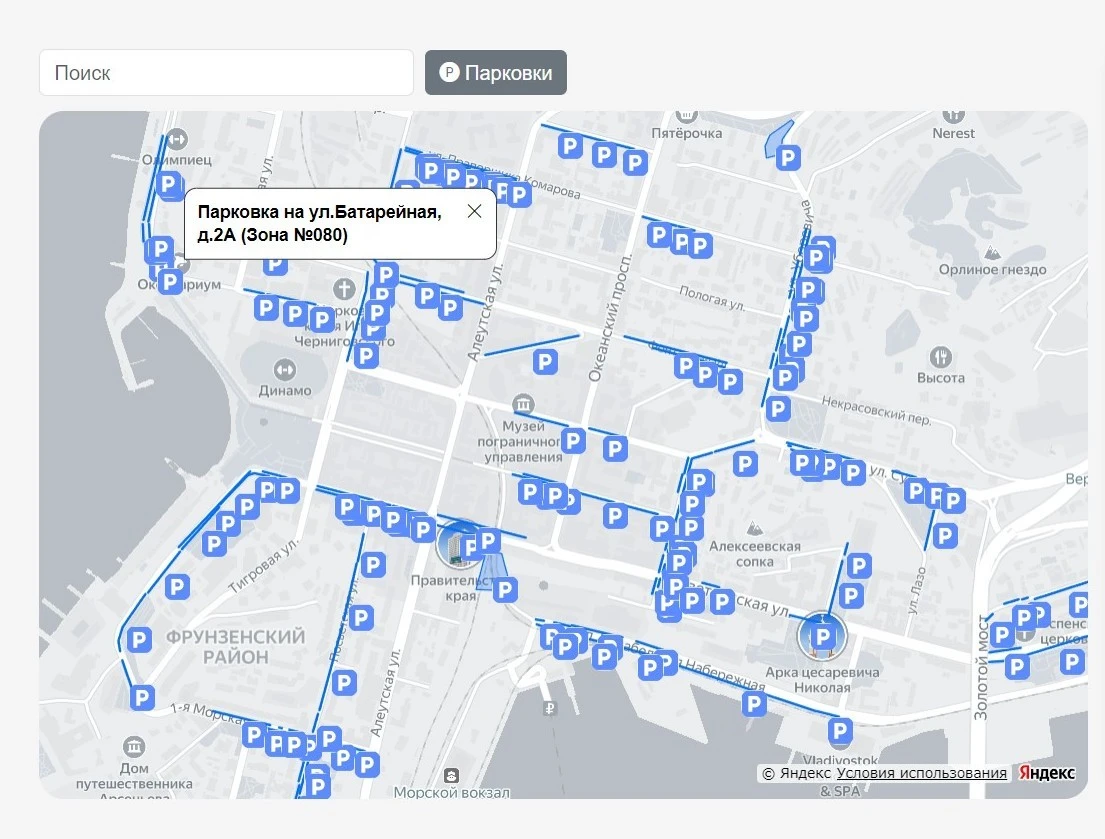Click the Олимпиец sports icon
The image size is (1105, 839).
(177, 139)
